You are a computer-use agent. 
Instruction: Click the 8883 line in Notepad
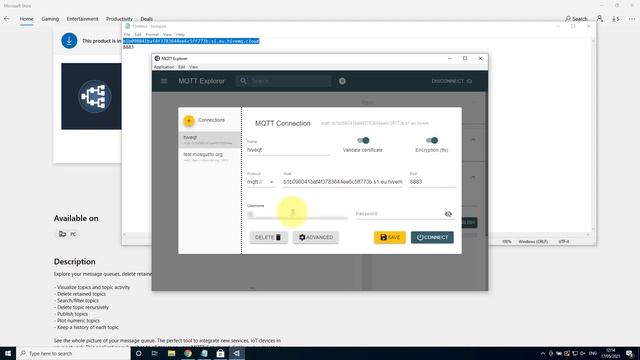click(x=128, y=47)
